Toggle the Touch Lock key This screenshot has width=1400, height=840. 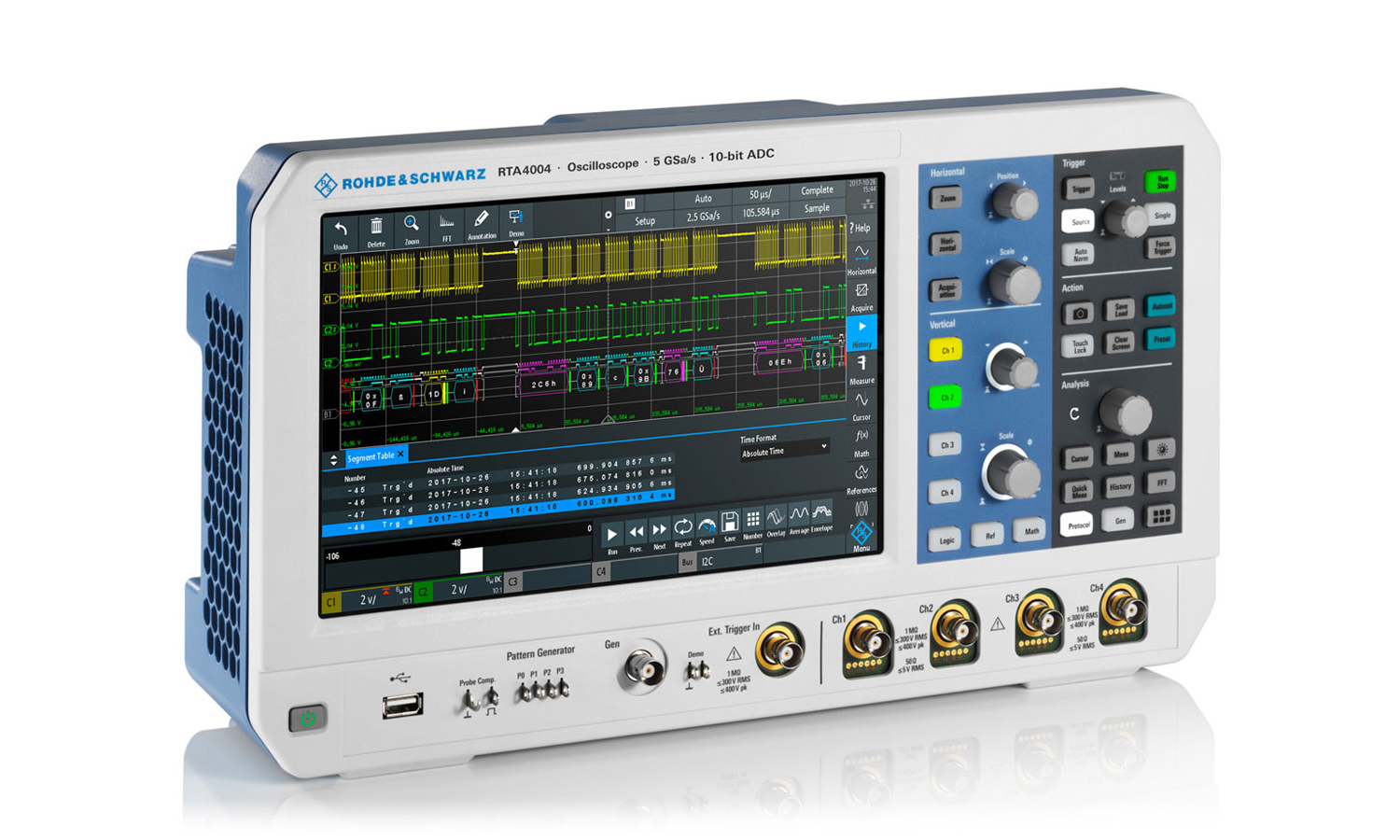[x=1079, y=347]
